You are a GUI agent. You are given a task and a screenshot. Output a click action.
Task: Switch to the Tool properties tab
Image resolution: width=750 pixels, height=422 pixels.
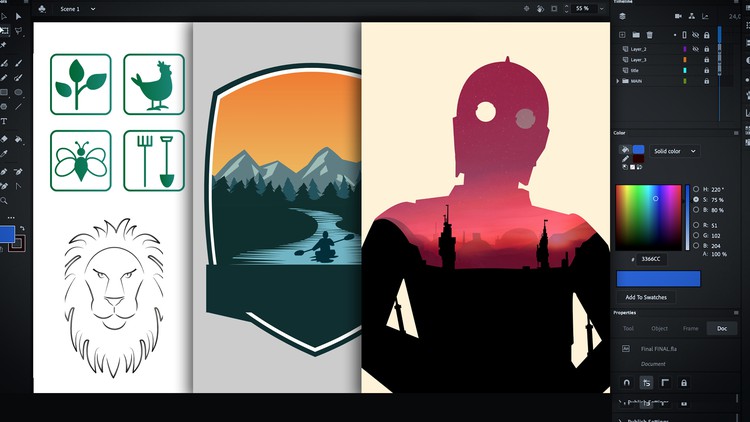628,328
